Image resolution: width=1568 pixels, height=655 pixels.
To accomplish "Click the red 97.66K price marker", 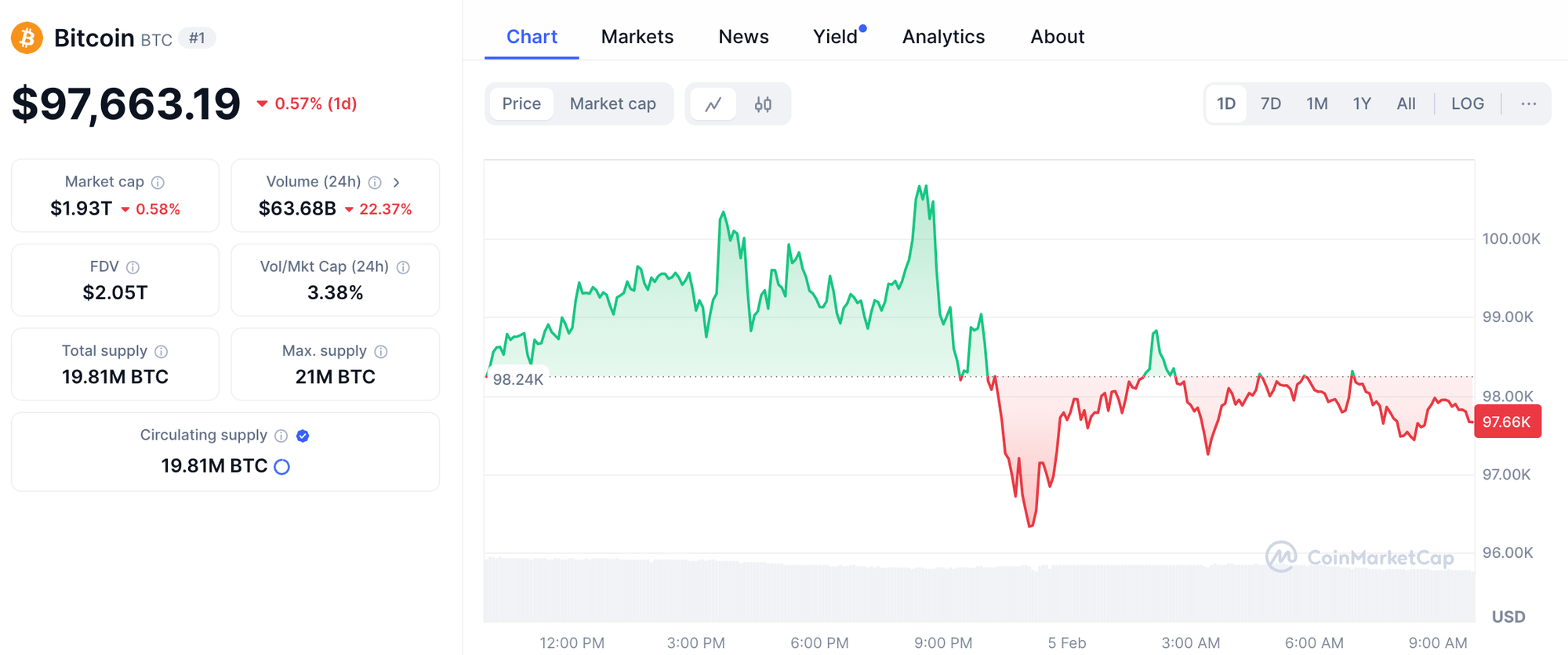I will (1507, 422).
